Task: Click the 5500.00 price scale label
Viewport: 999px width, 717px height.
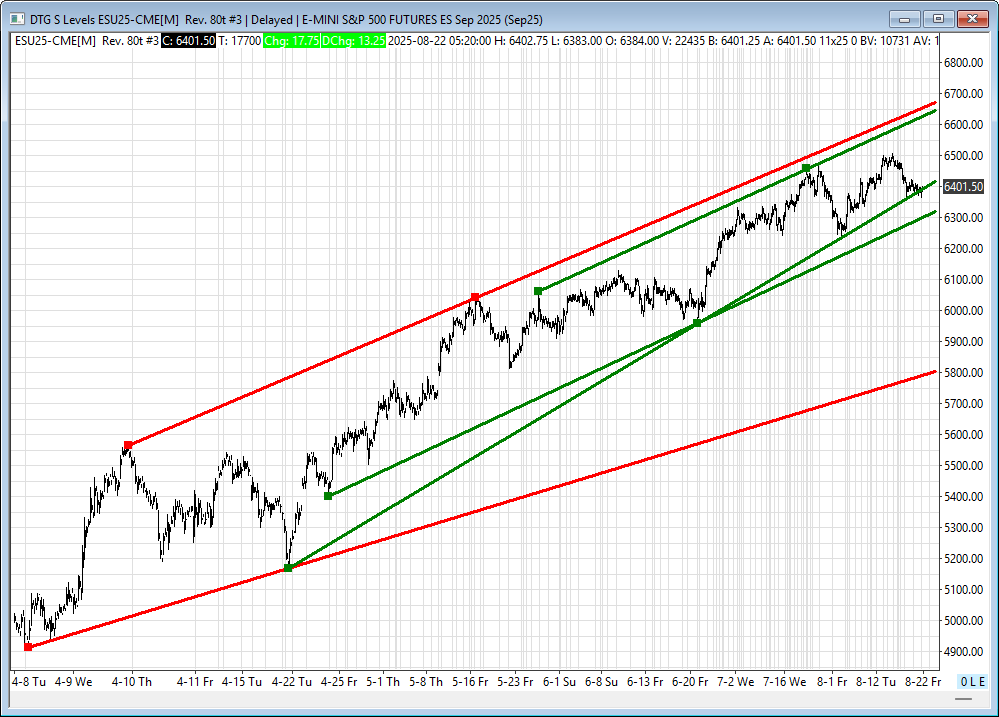Action: tap(963, 465)
